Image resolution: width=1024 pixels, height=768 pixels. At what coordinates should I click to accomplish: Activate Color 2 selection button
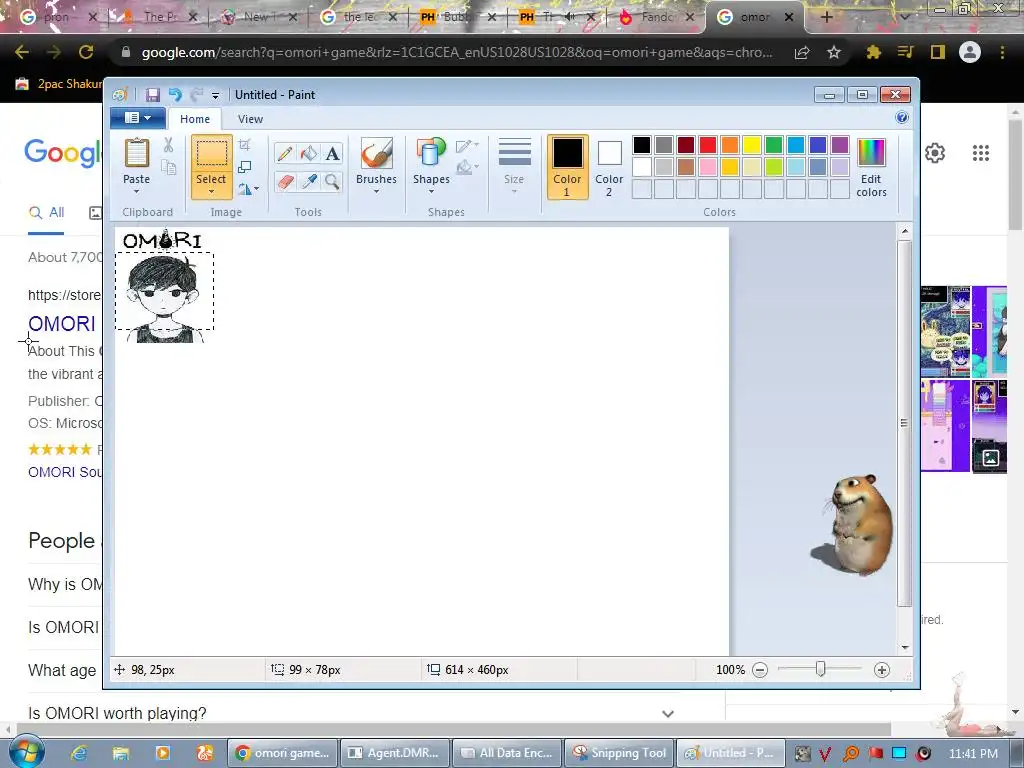click(x=609, y=167)
